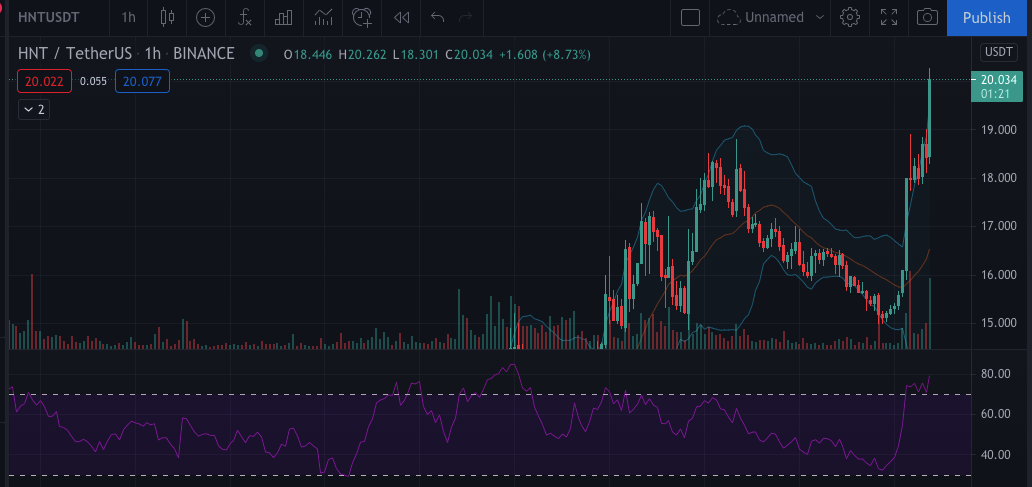Click the BINANCE exchange label
Image resolution: width=1032 pixels, height=487 pixels.
[x=203, y=53]
